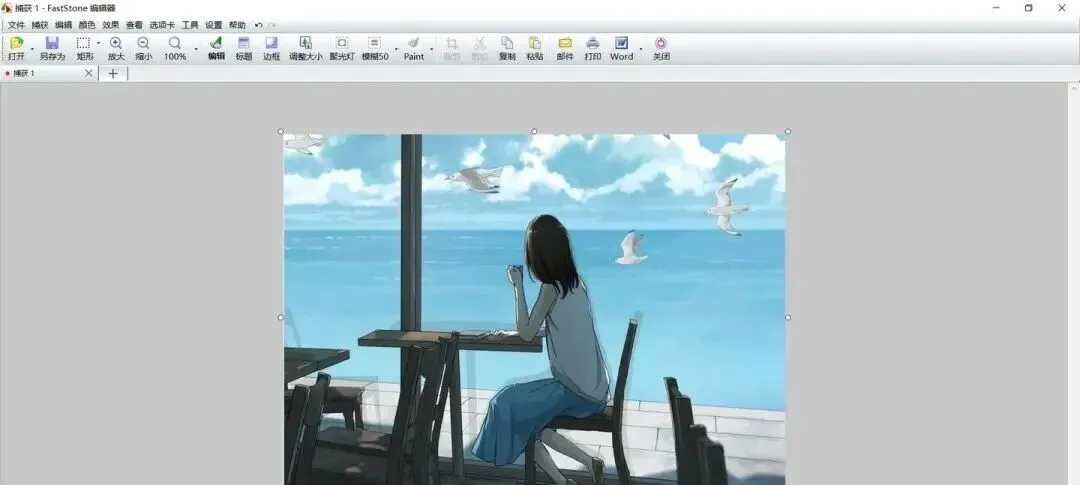Open the 颜色 menu

point(87,25)
